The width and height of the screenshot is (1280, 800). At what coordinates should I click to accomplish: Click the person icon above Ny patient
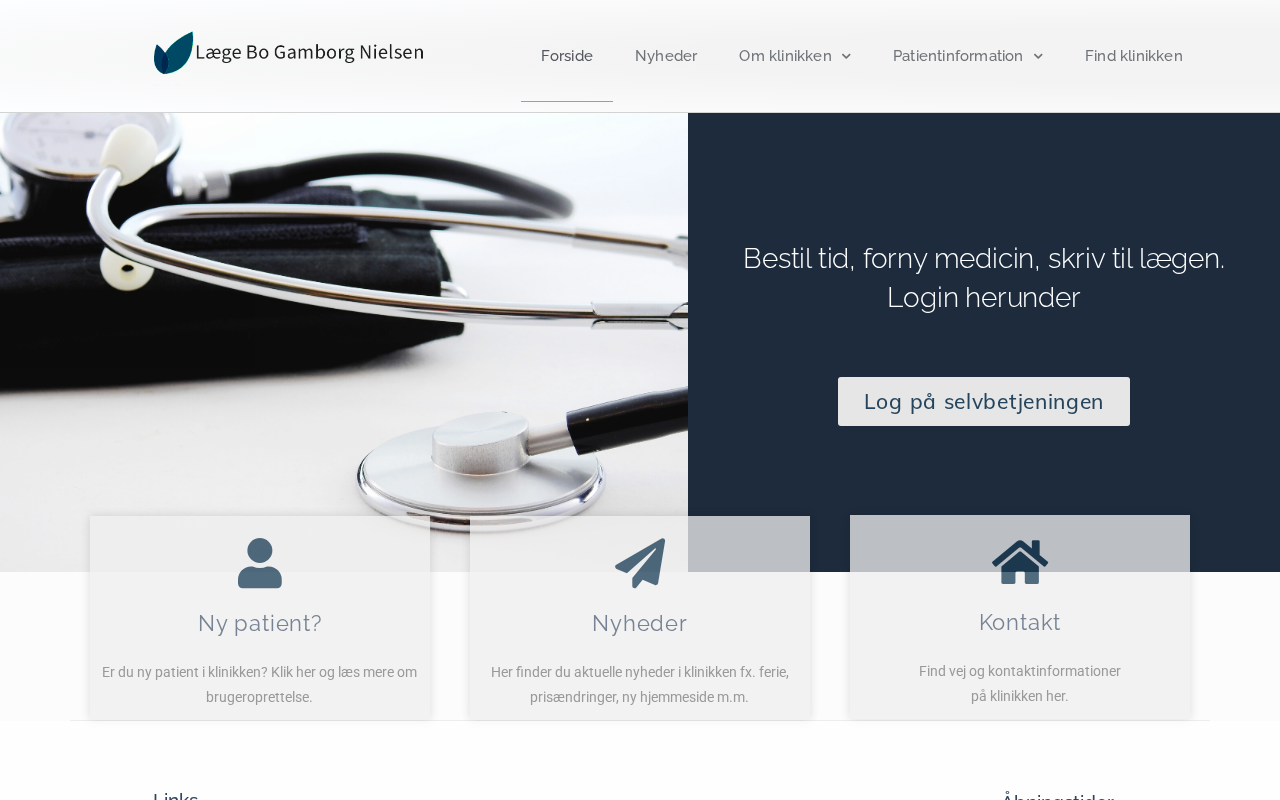pyautogui.click(x=260, y=563)
